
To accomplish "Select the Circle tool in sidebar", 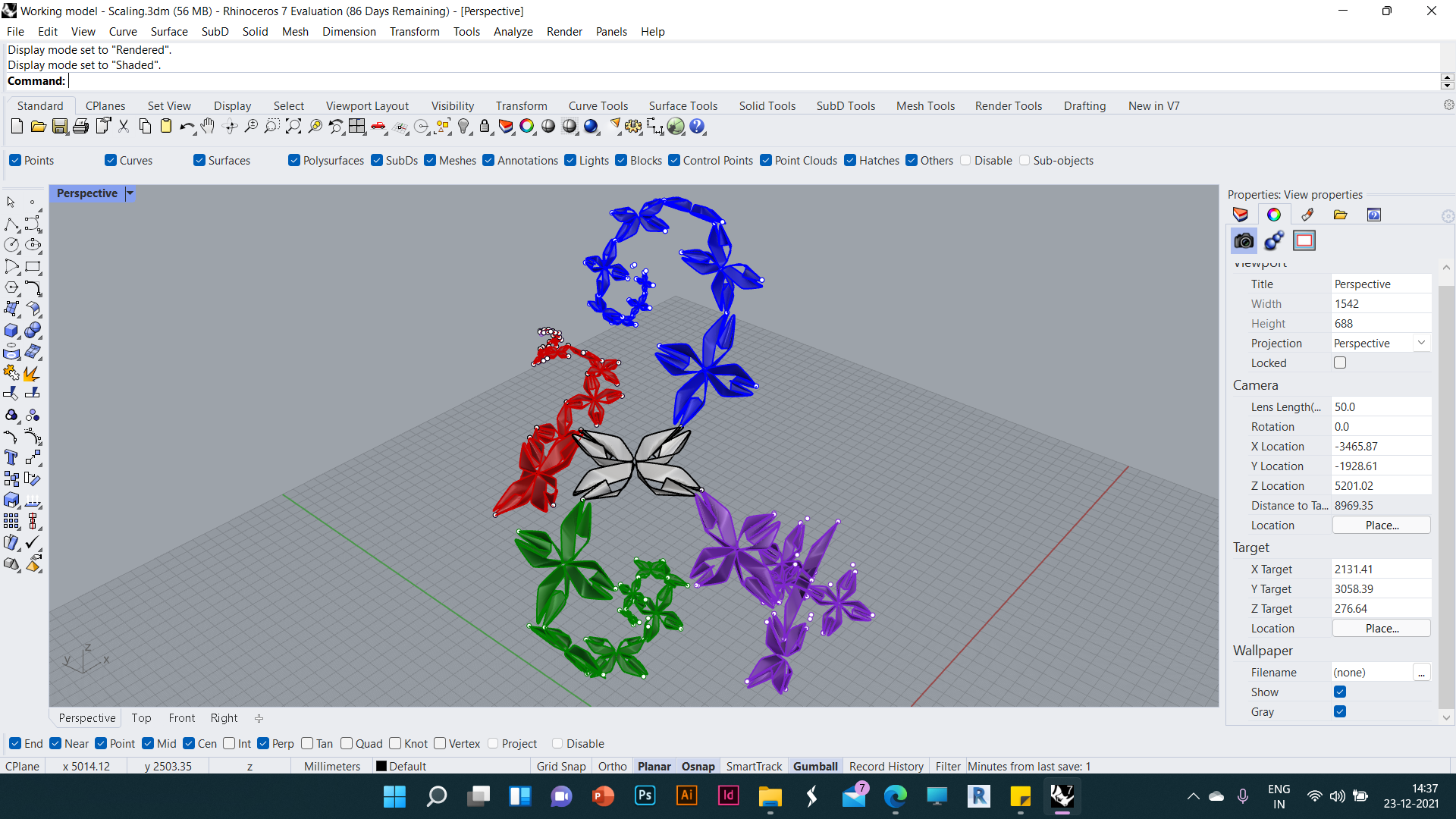I will (x=11, y=245).
